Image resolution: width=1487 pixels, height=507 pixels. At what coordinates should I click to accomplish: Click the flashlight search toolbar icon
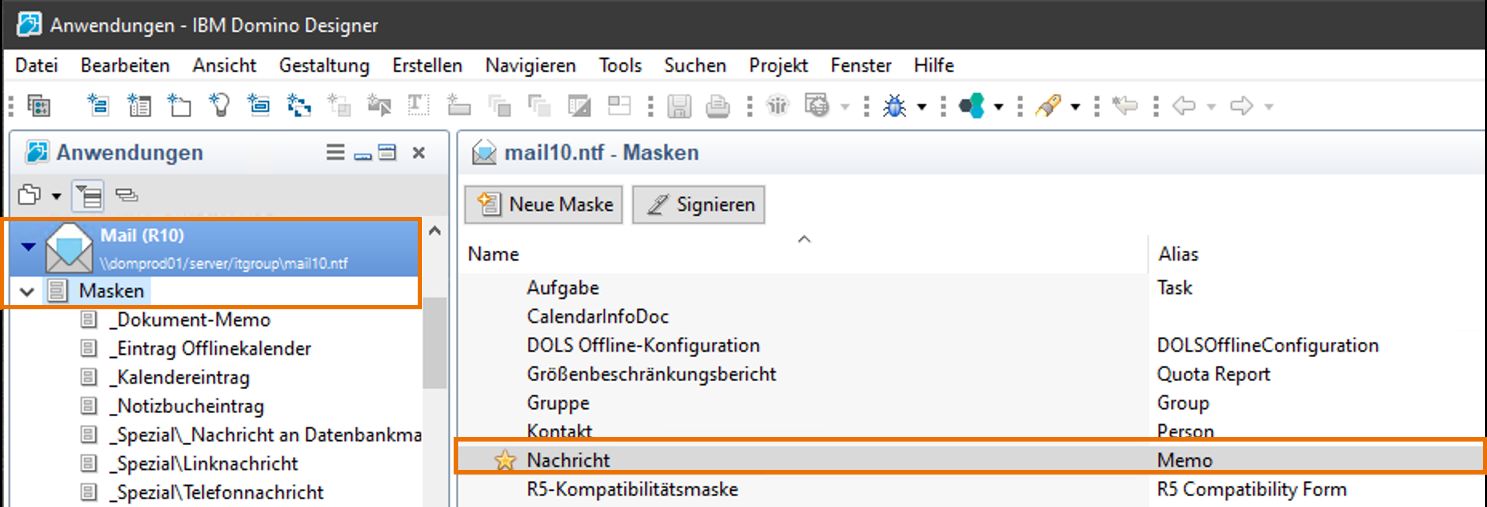[1047, 106]
